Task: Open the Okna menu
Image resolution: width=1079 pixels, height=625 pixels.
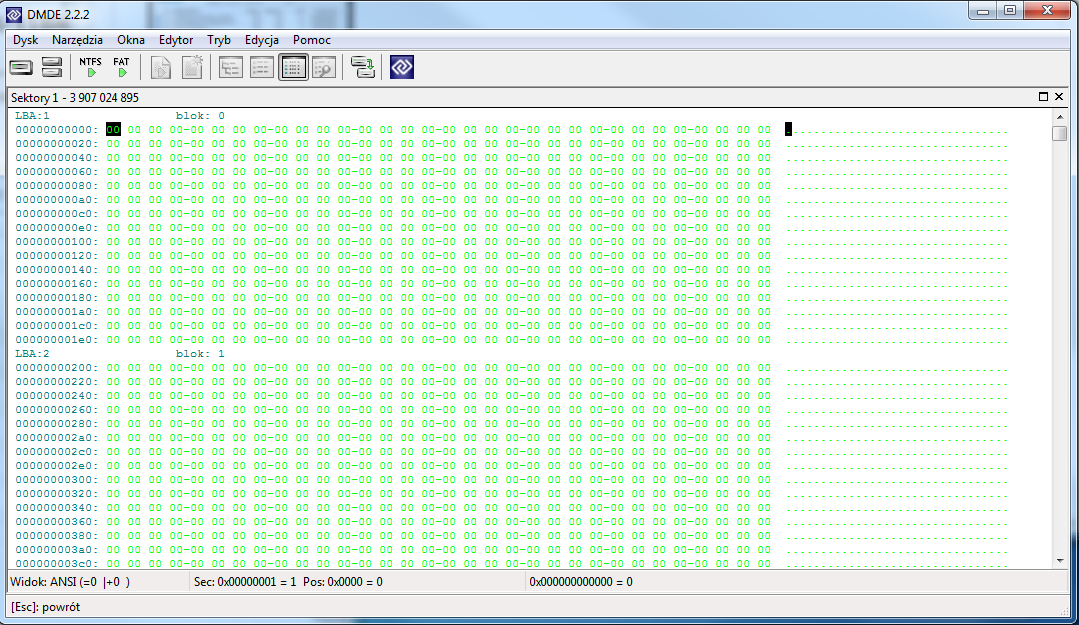Action: pyautogui.click(x=131, y=40)
